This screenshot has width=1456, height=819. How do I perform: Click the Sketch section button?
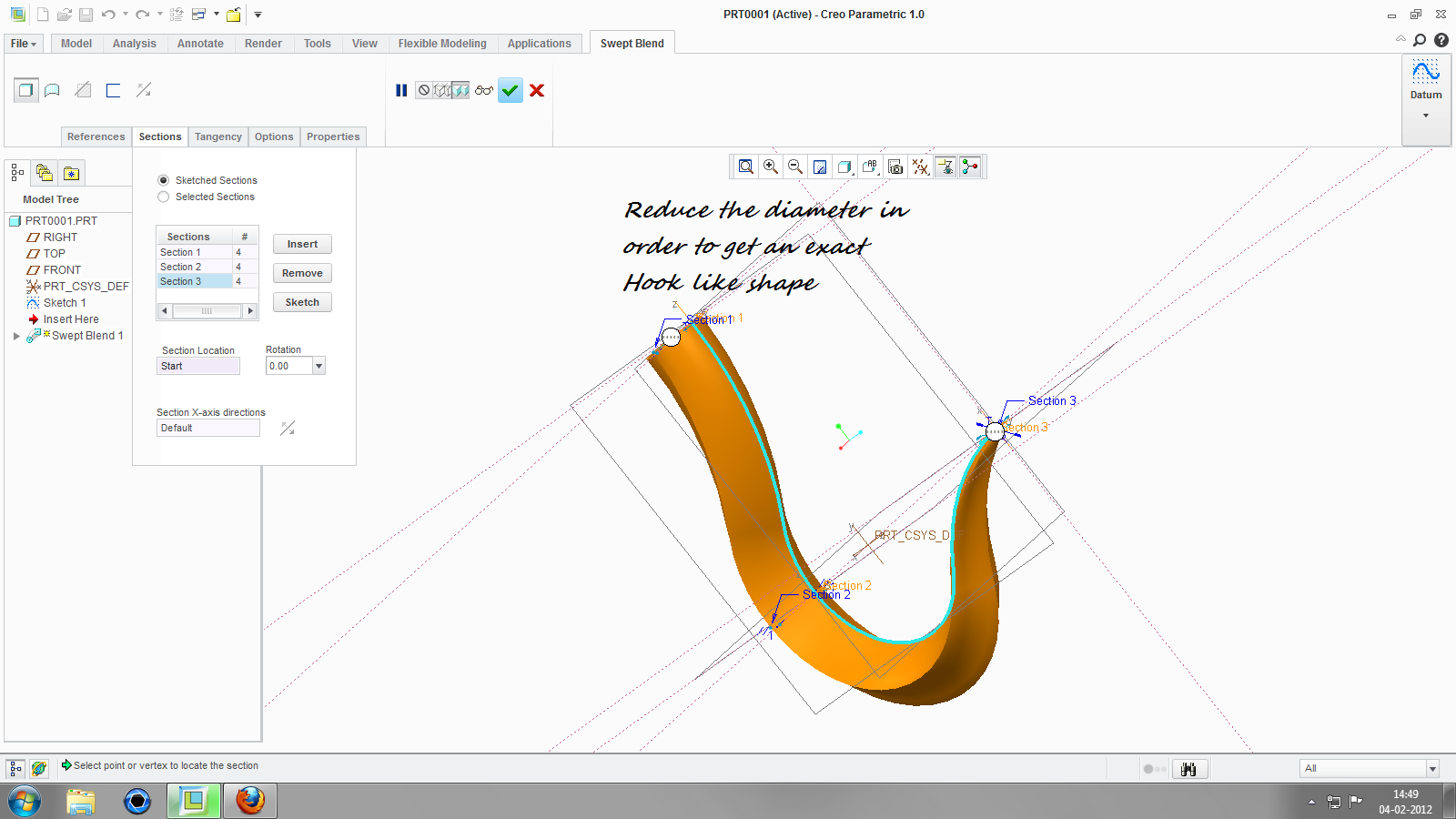click(x=302, y=302)
